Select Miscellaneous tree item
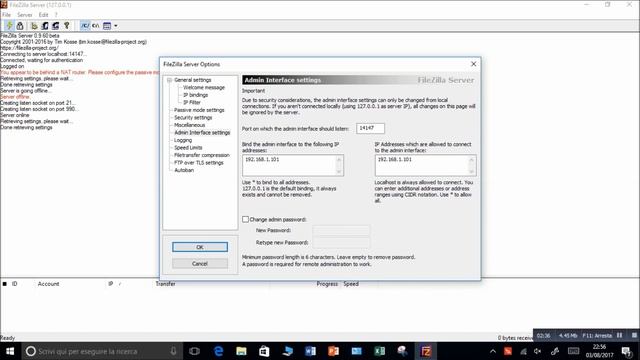The height and width of the screenshot is (360, 640). [x=189, y=125]
